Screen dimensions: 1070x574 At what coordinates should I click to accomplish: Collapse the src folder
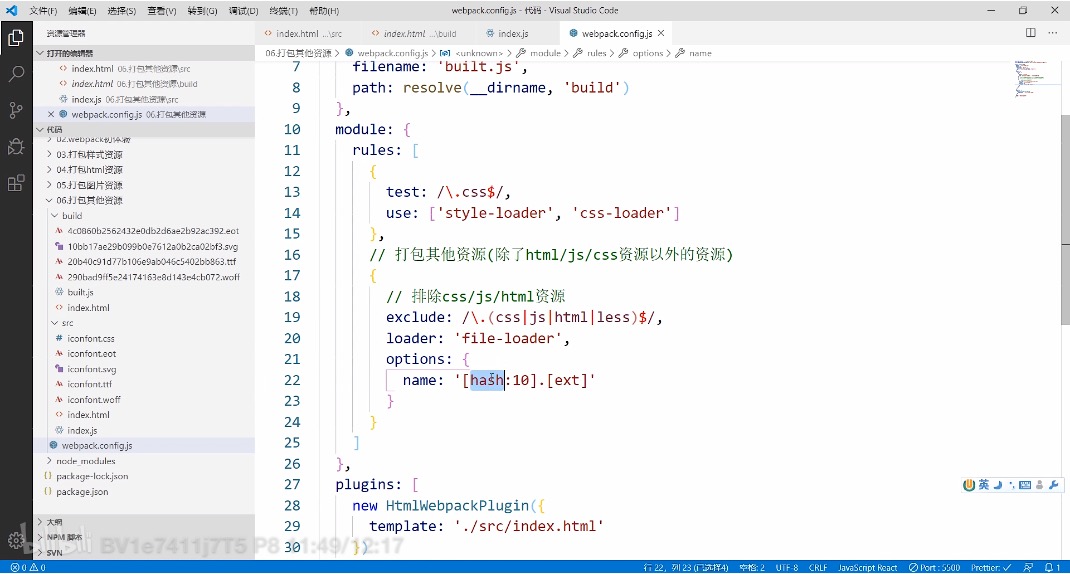(67, 323)
